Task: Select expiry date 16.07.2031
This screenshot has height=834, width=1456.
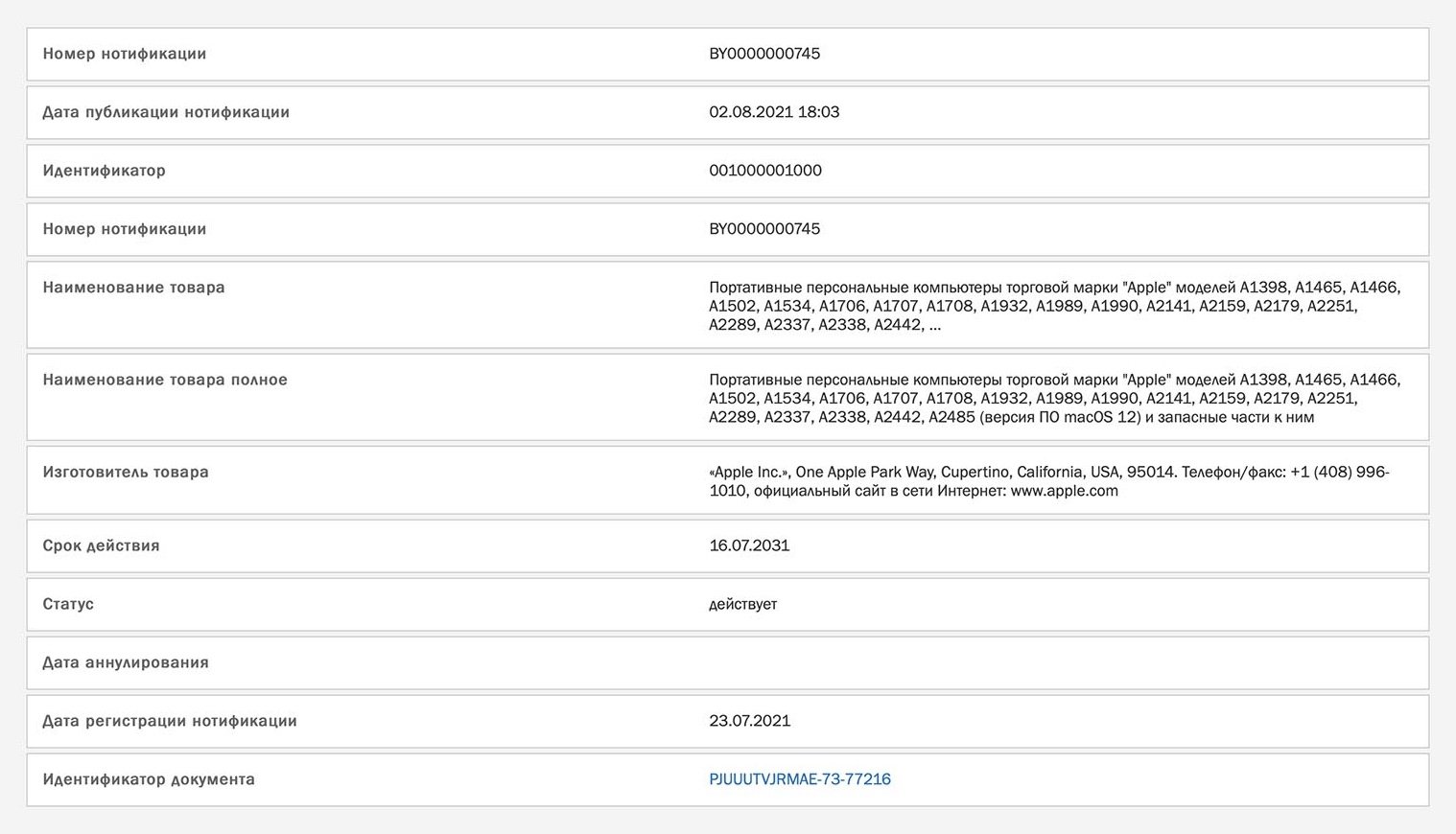Action: [x=749, y=545]
